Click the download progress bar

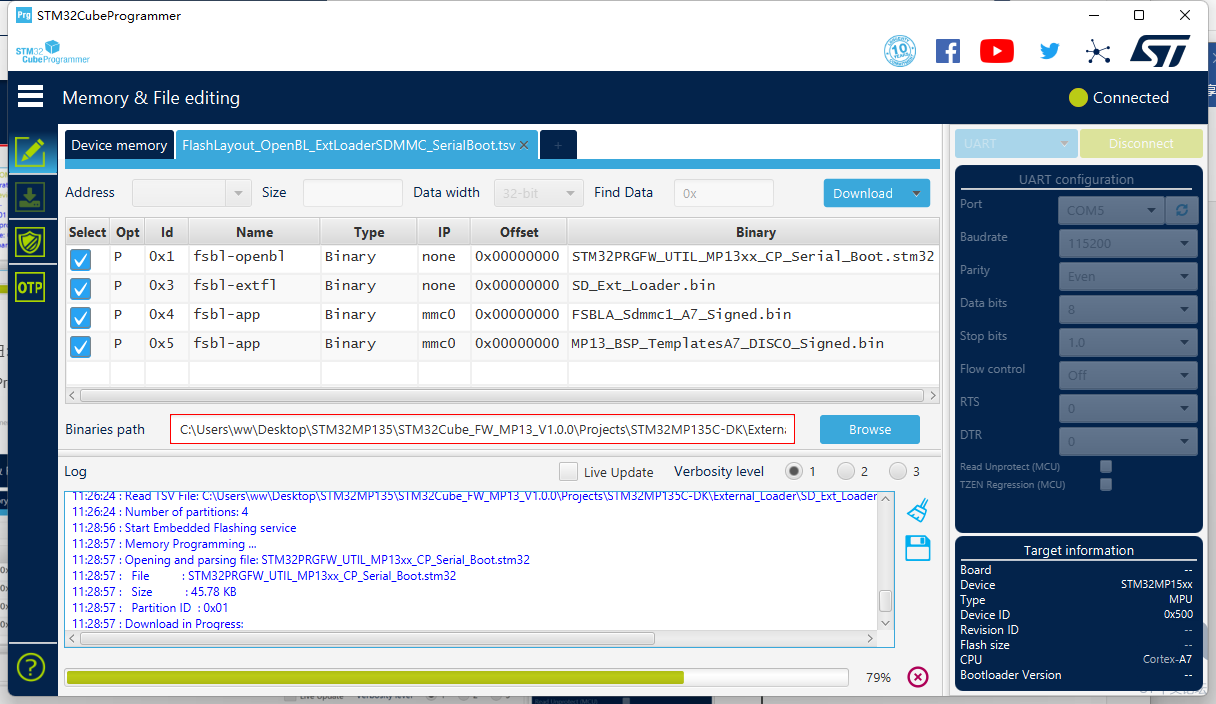457,677
